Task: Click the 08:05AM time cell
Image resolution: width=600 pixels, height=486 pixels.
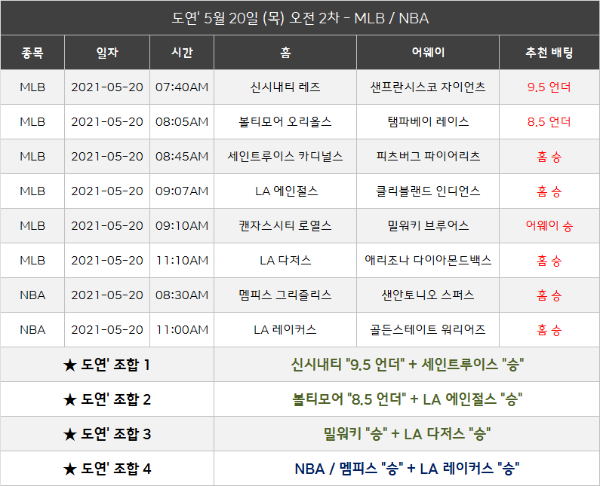Action: [182, 122]
